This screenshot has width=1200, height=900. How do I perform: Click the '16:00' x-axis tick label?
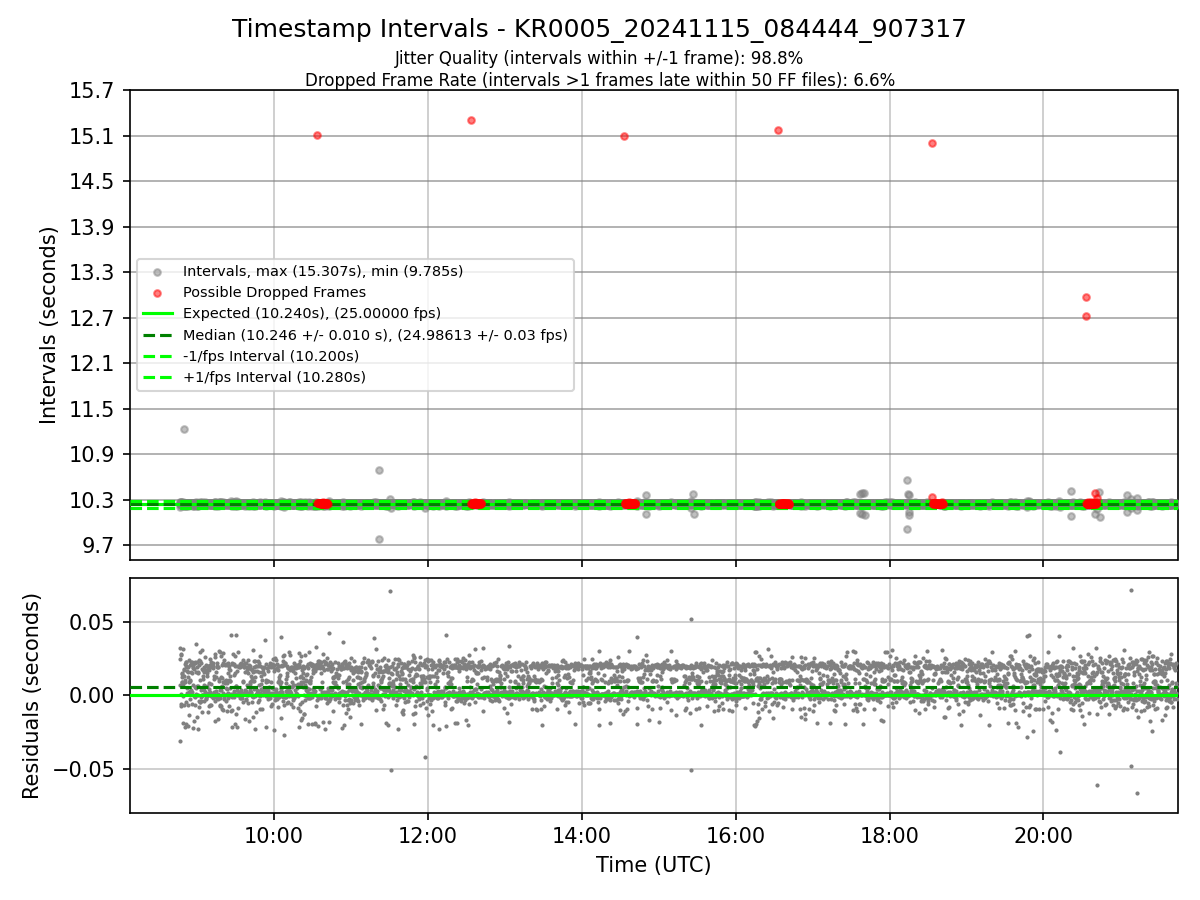(736, 836)
